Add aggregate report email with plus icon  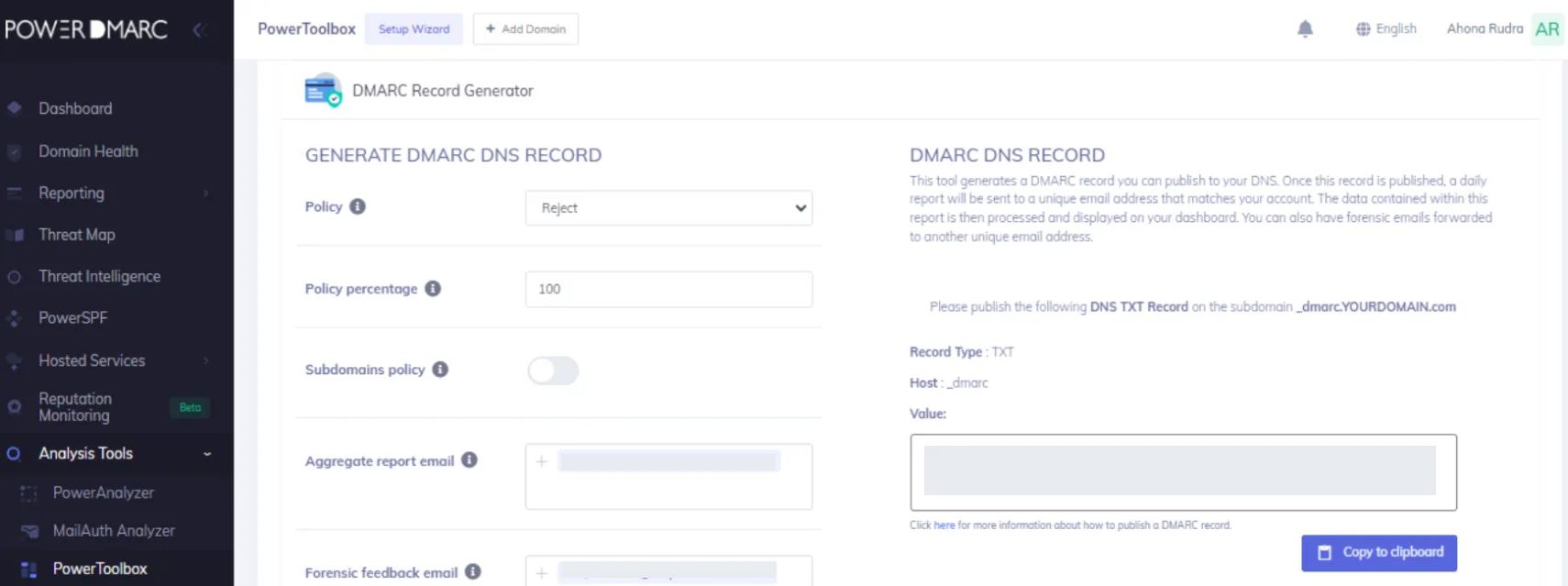[542, 461]
